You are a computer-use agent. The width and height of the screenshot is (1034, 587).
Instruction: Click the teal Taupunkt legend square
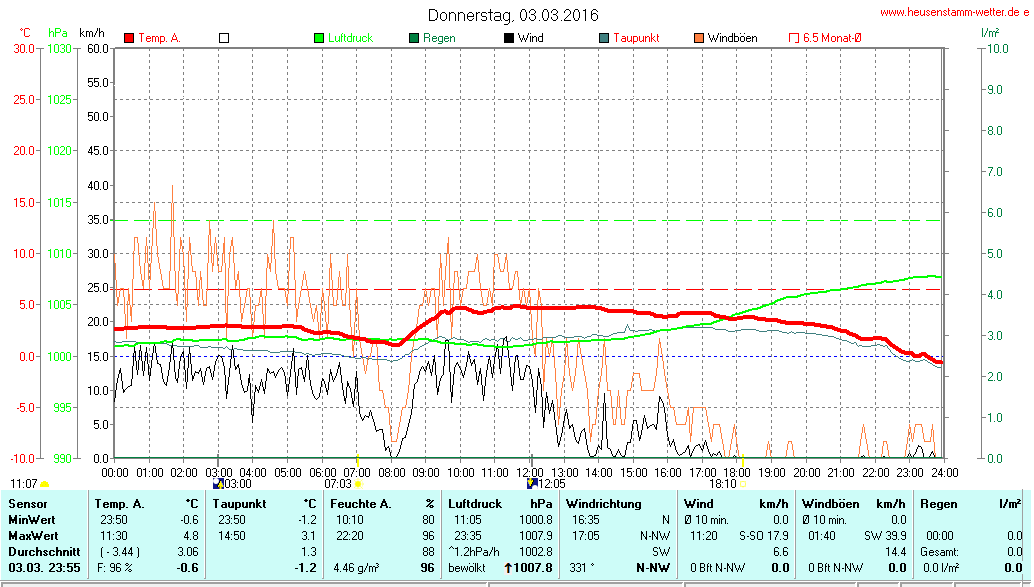click(x=604, y=38)
